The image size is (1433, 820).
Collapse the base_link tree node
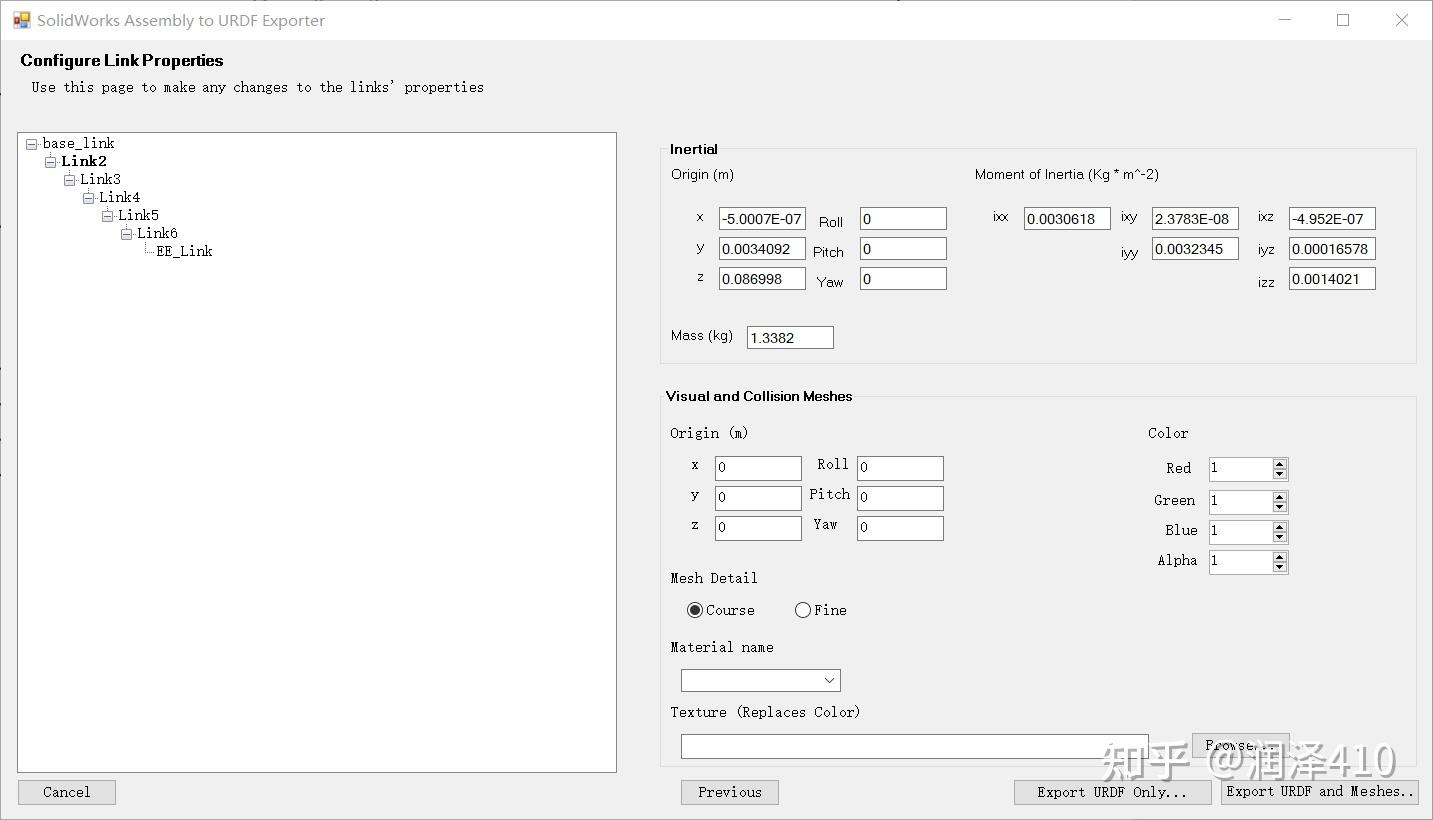[x=31, y=144]
